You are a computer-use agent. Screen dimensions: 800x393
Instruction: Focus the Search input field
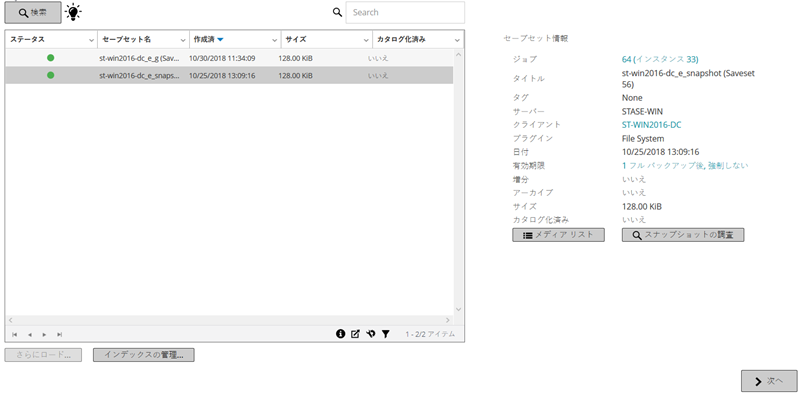[x=405, y=12]
